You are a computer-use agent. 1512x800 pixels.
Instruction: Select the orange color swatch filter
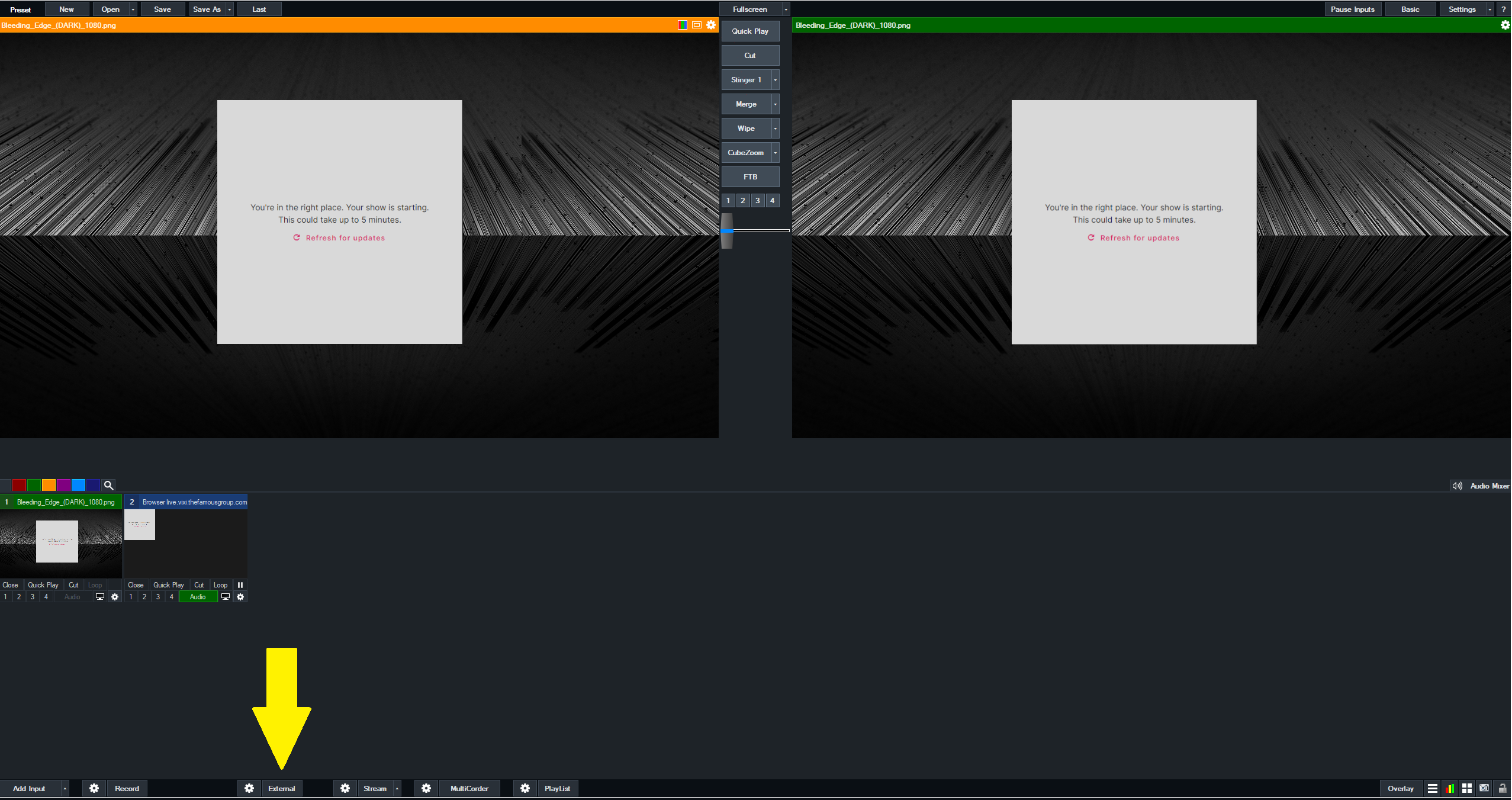pos(49,486)
